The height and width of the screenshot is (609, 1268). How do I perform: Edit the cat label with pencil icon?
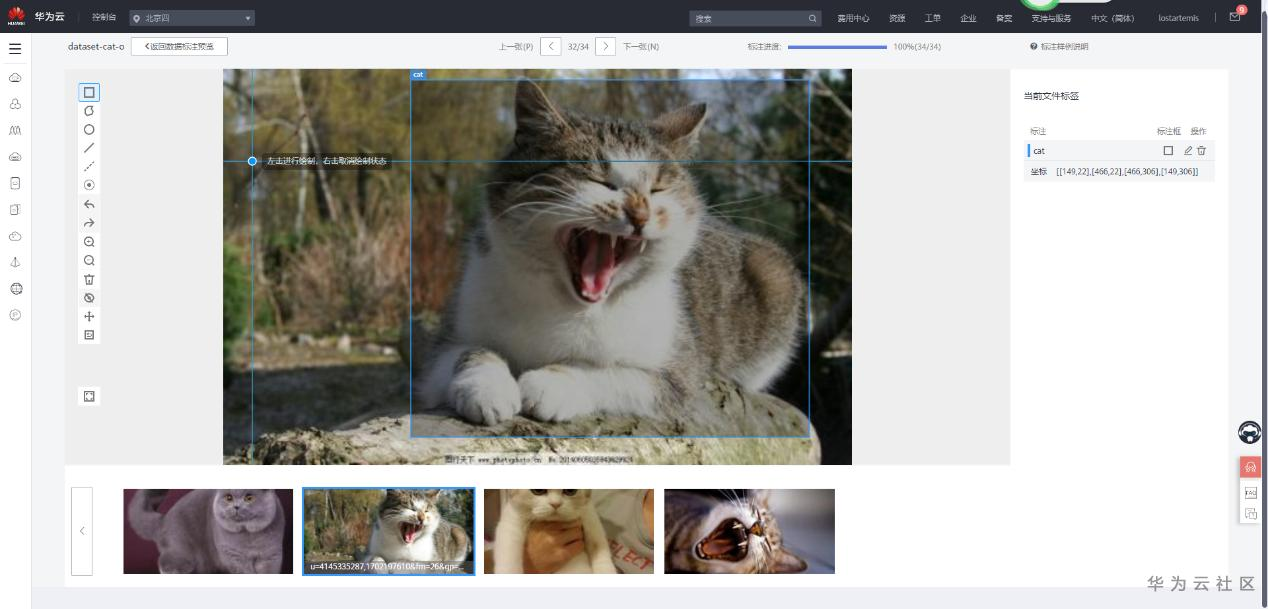(1188, 151)
